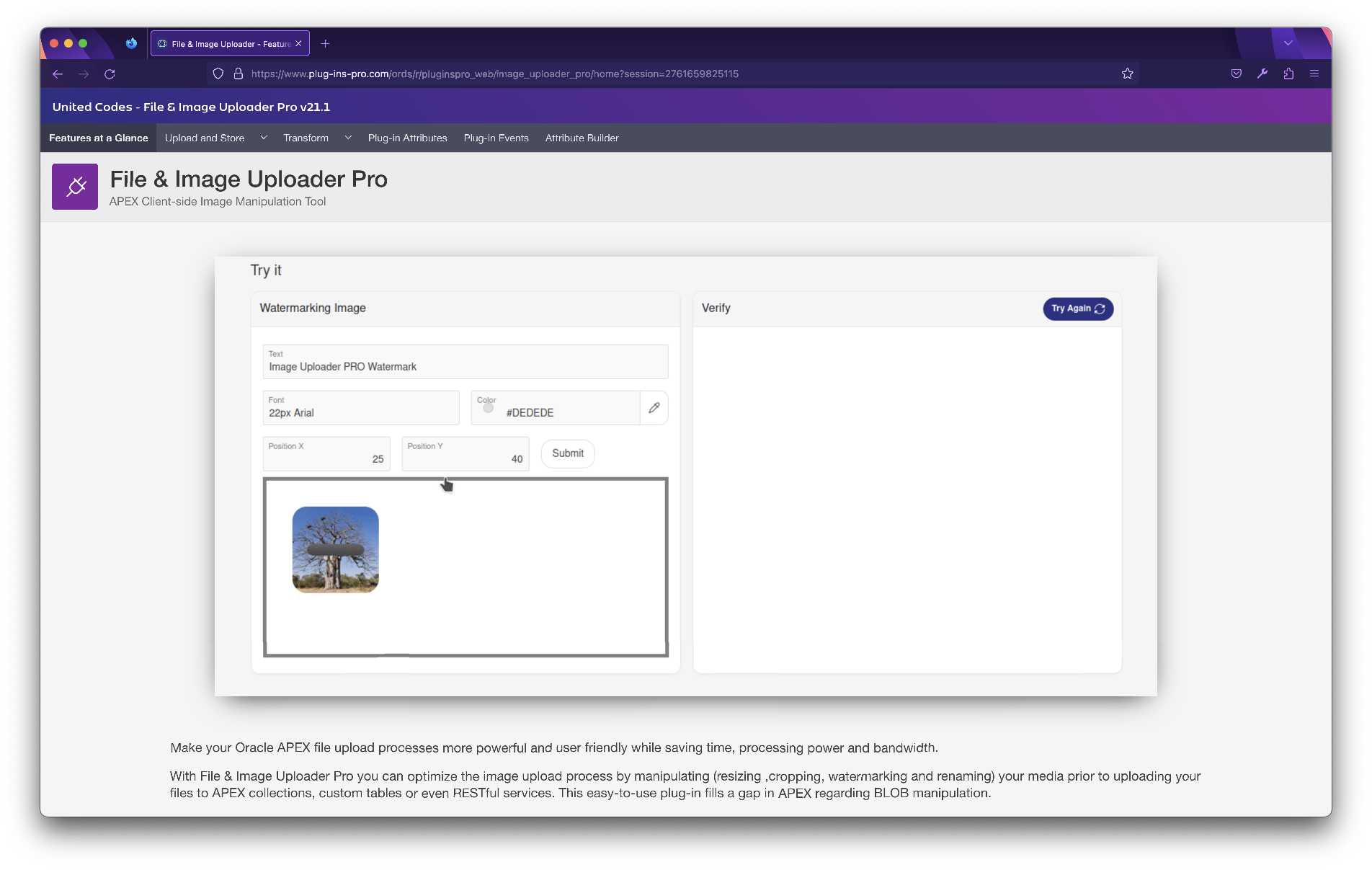Viewport: 1372px width, 870px height.
Task: Click the United Codes application title
Action: coord(191,107)
